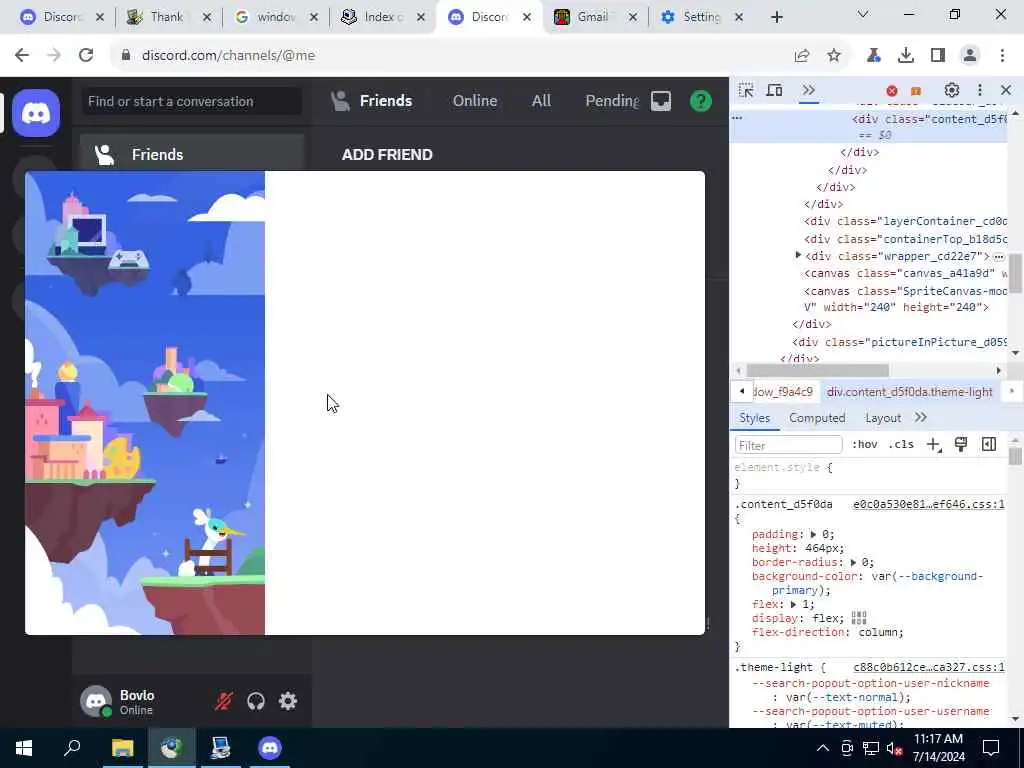Open e0c0a530e81…ef646.css:1 source link
Viewport: 1024px width, 768px height.
[929, 504]
